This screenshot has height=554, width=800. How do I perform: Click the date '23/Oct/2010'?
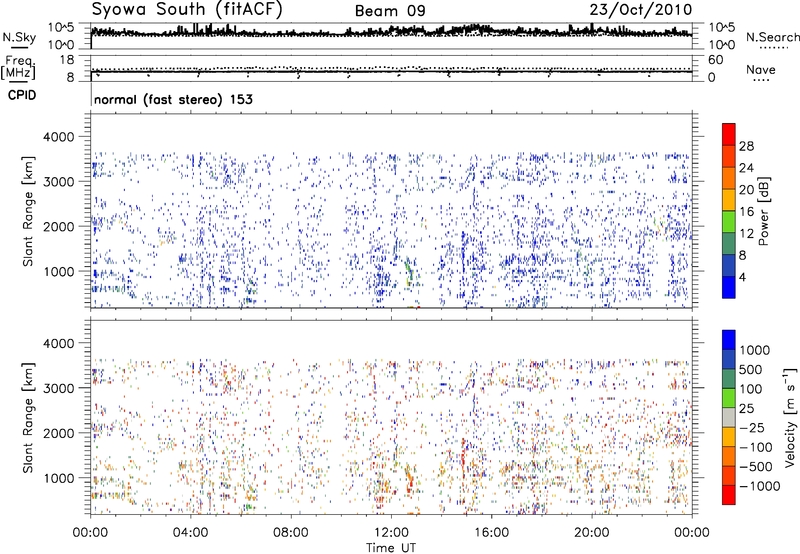[641, 10]
